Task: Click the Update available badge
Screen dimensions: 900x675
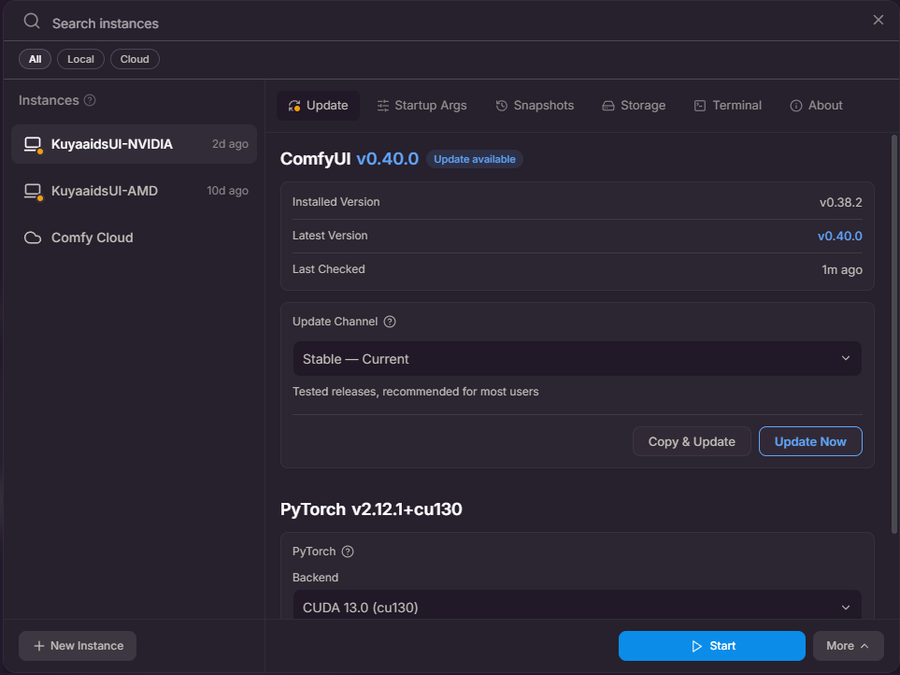Action: pyautogui.click(x=475, y=159)
